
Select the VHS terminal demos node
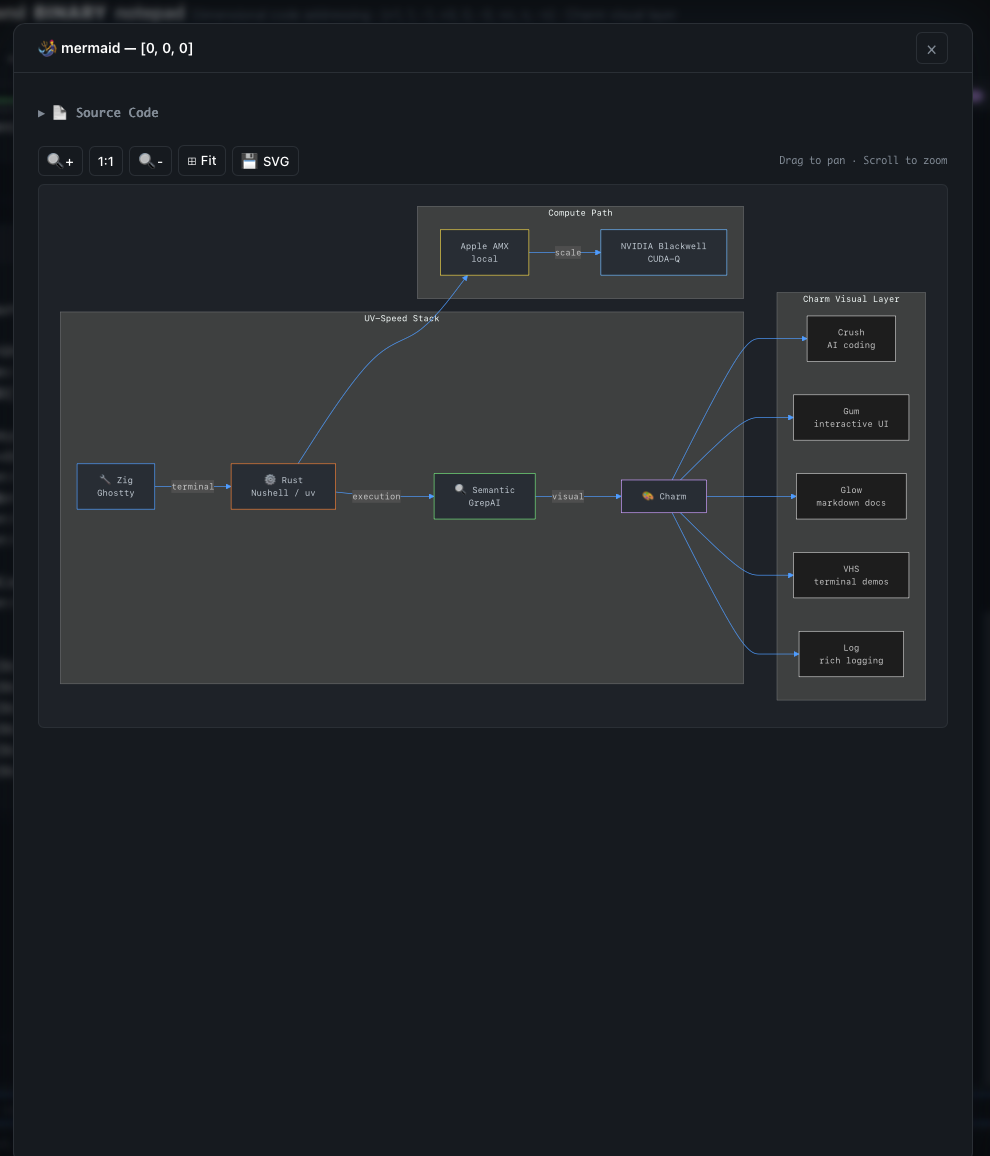point(851,575)
